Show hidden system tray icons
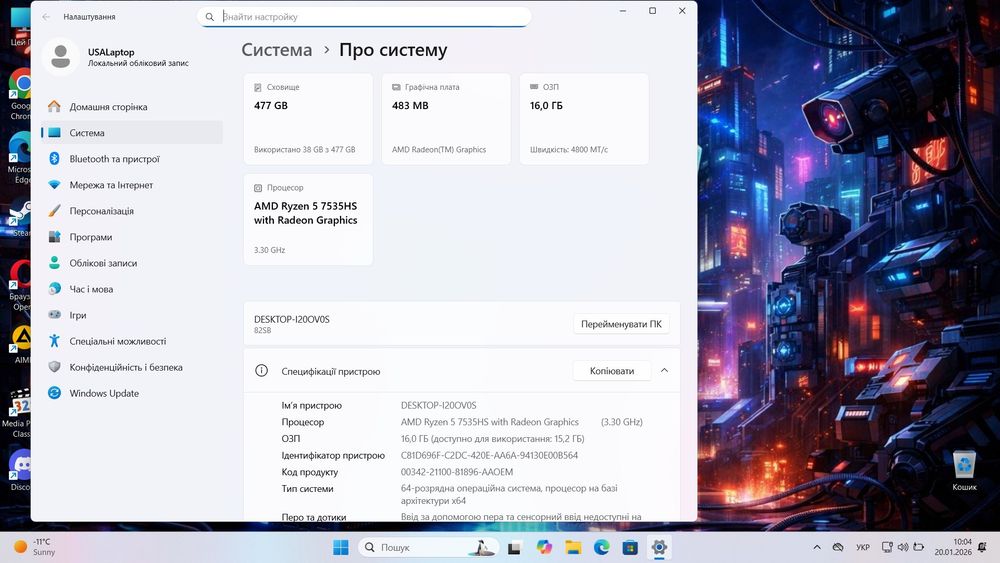The image size is (1000, 563). point(817,547)
